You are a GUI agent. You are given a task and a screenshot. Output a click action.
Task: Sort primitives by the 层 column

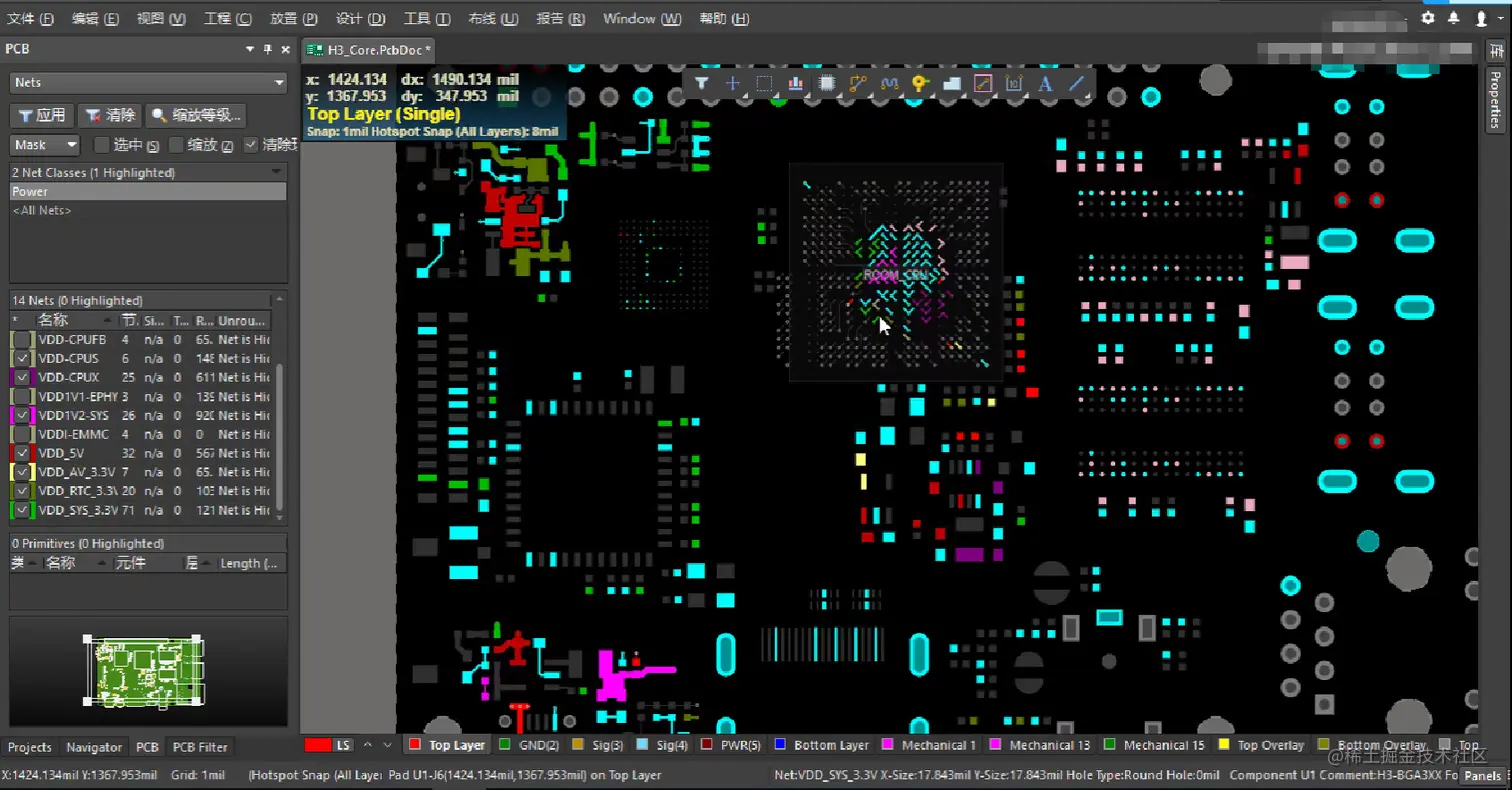coord(191,564)
